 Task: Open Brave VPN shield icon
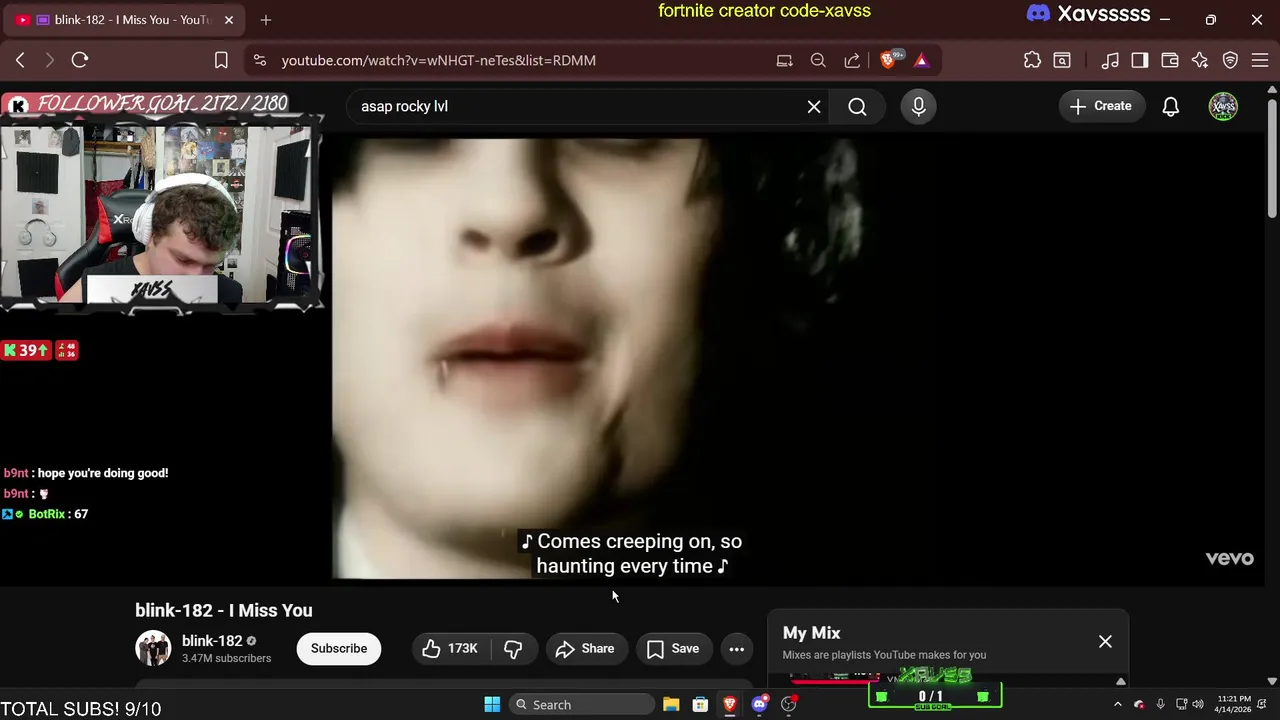pos(1231,60)
